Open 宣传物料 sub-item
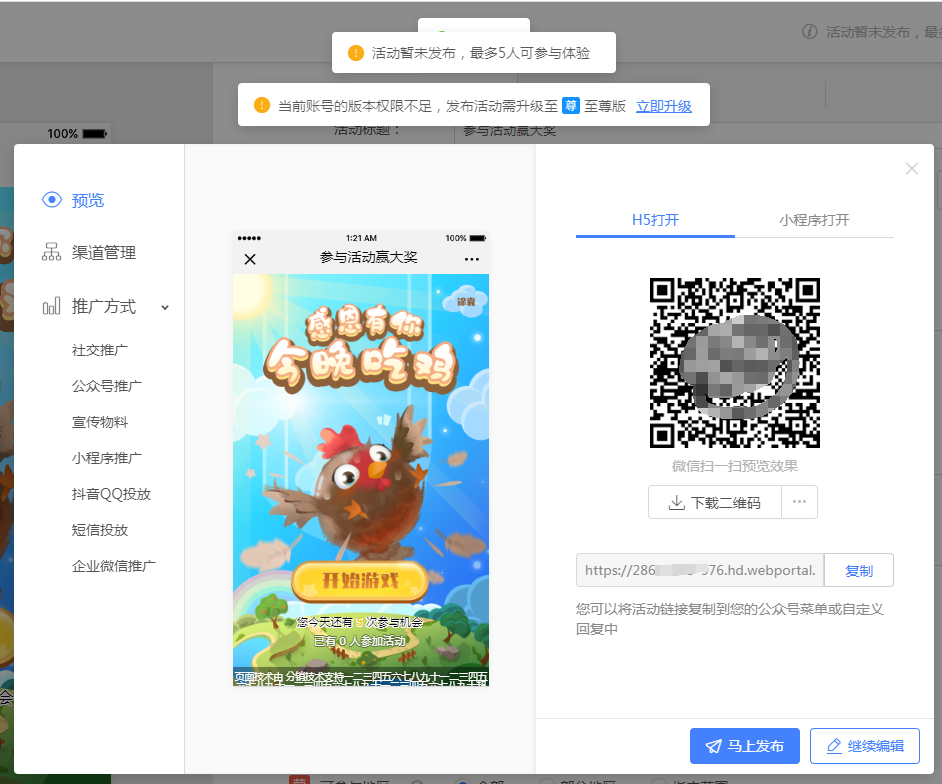 pyautogui.click(x=100, y=422)
